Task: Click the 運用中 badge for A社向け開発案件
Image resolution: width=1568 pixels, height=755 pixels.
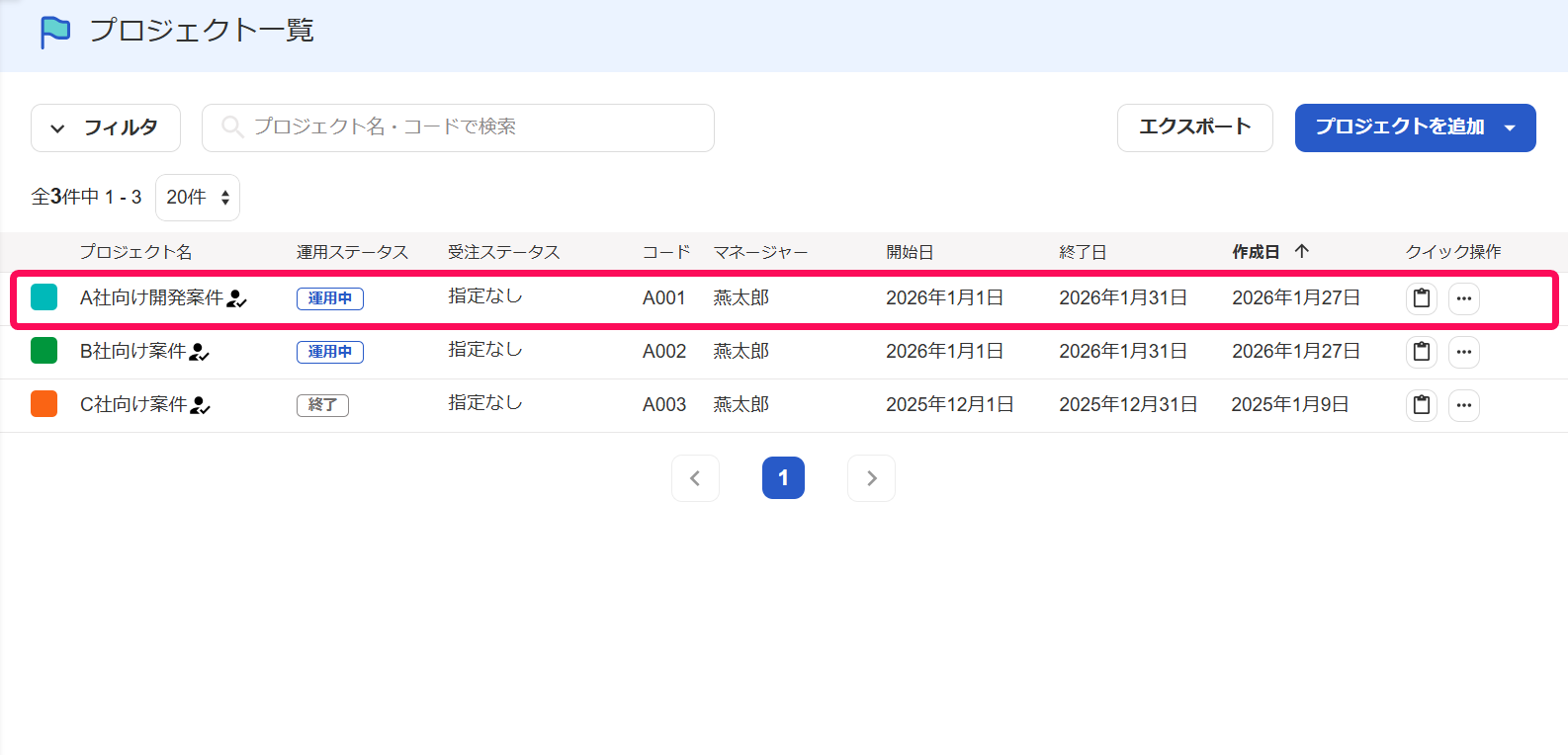Action: point(330,298)
